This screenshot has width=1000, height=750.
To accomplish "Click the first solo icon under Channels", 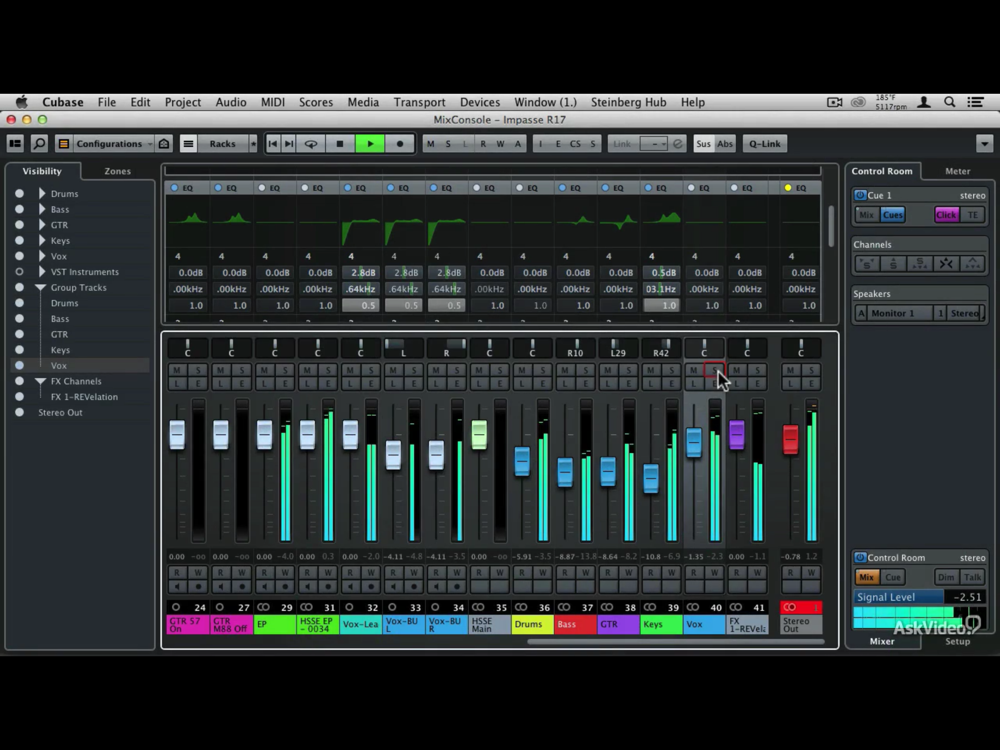I will pyautogui.click(x=867, y=263).
